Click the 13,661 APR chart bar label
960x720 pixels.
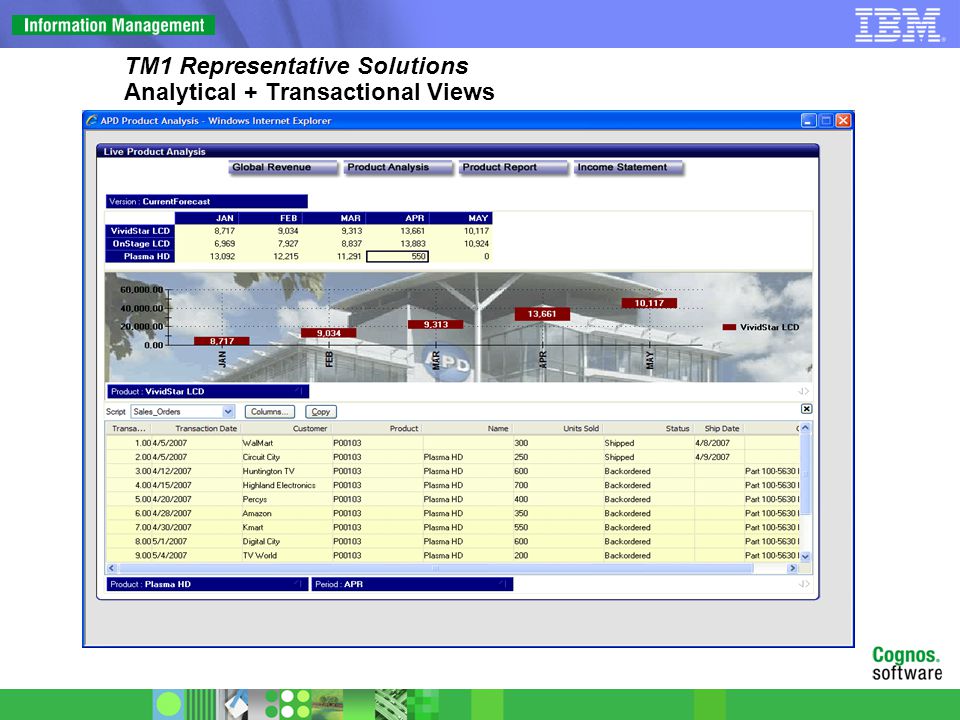(542, 314)
